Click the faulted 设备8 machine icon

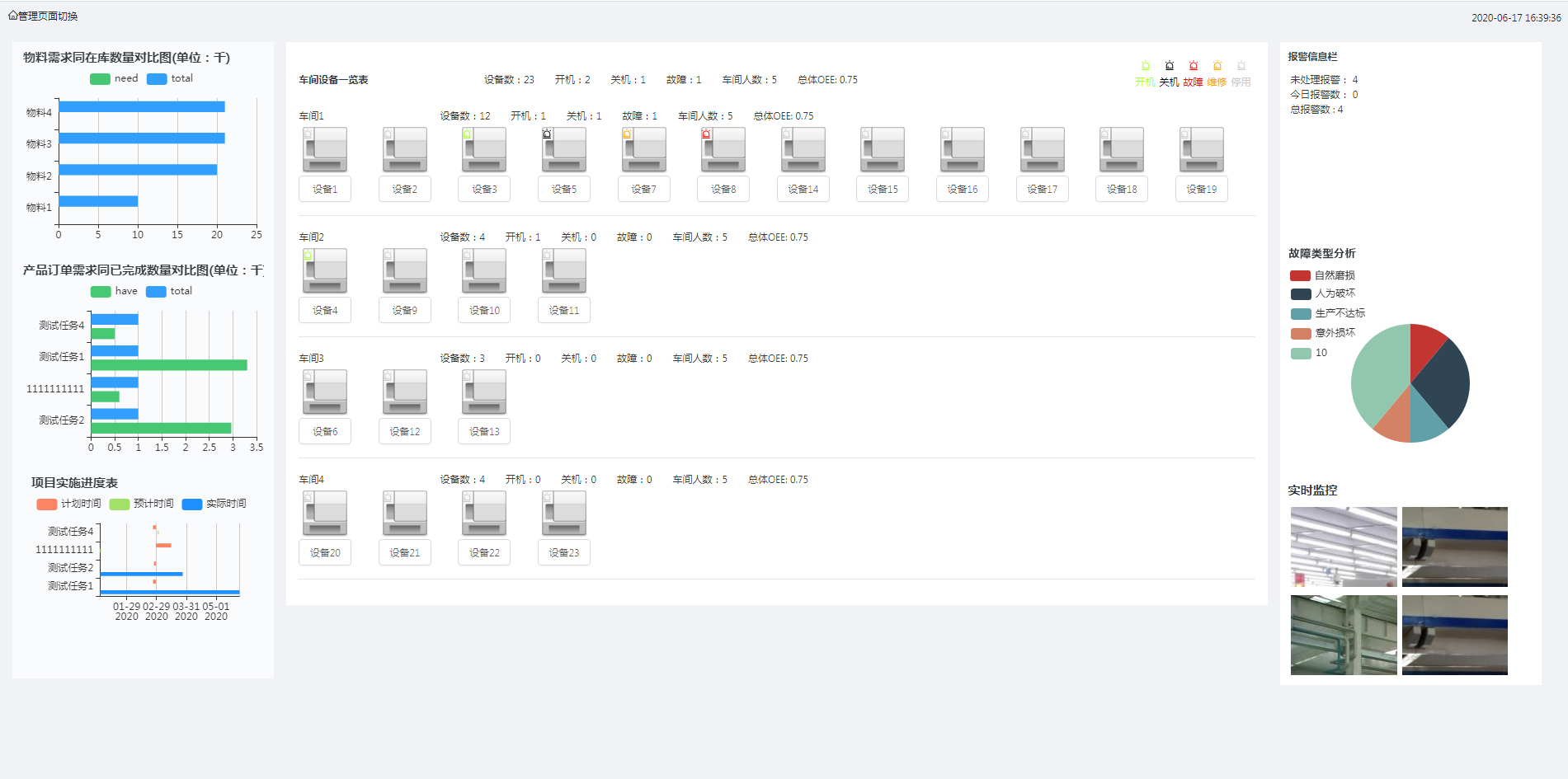pyautogui.click(x=723, y=150)
